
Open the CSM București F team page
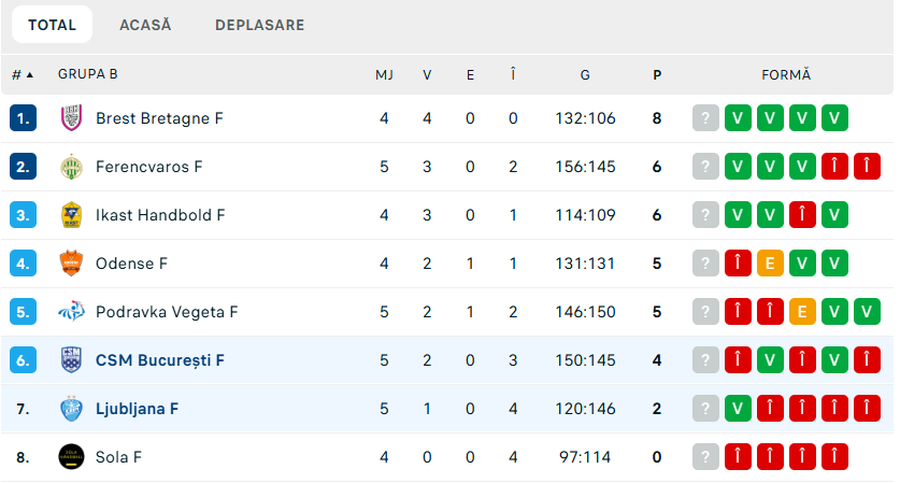tap(160, 360)
